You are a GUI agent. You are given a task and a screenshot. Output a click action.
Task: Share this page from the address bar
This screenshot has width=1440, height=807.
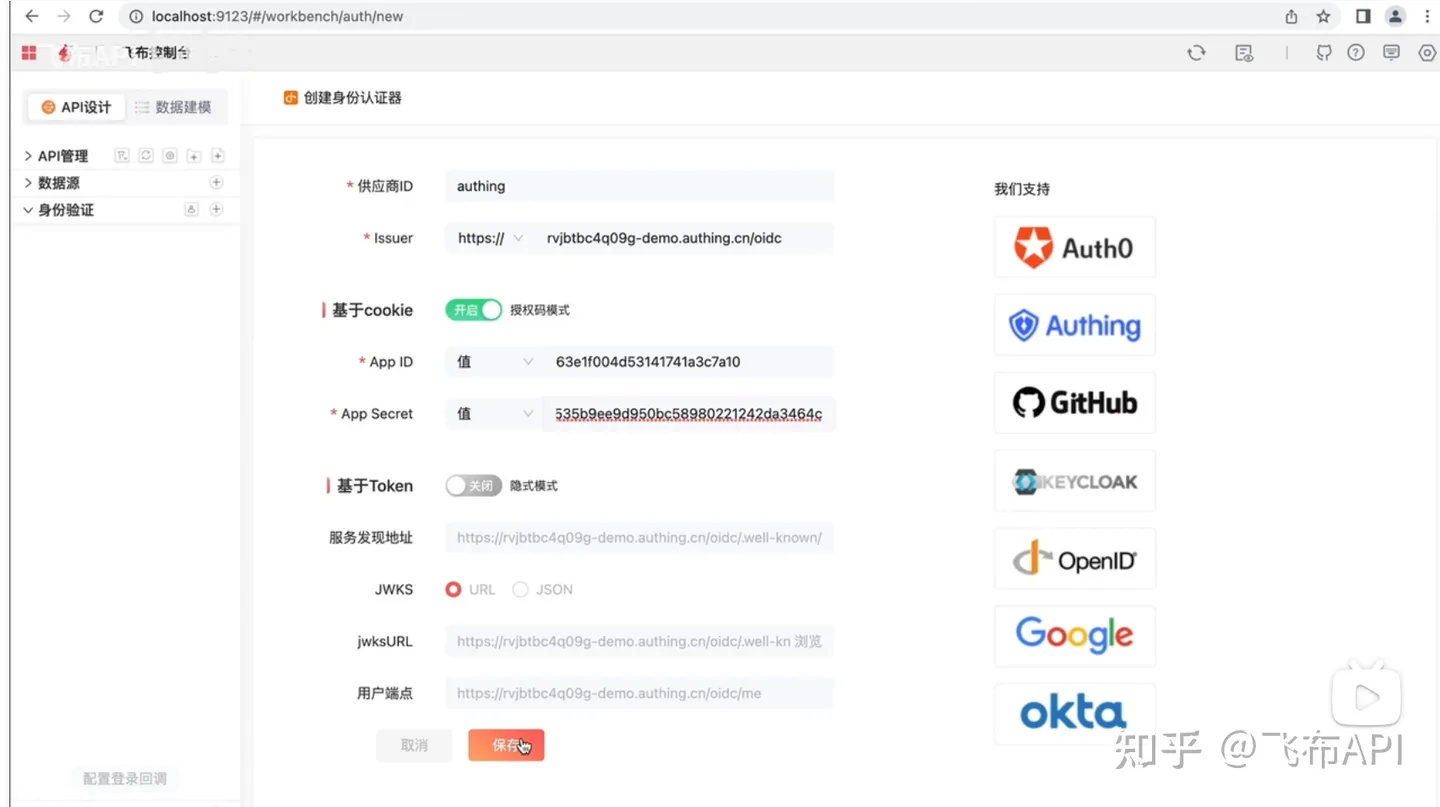[x=1291, y=16]
